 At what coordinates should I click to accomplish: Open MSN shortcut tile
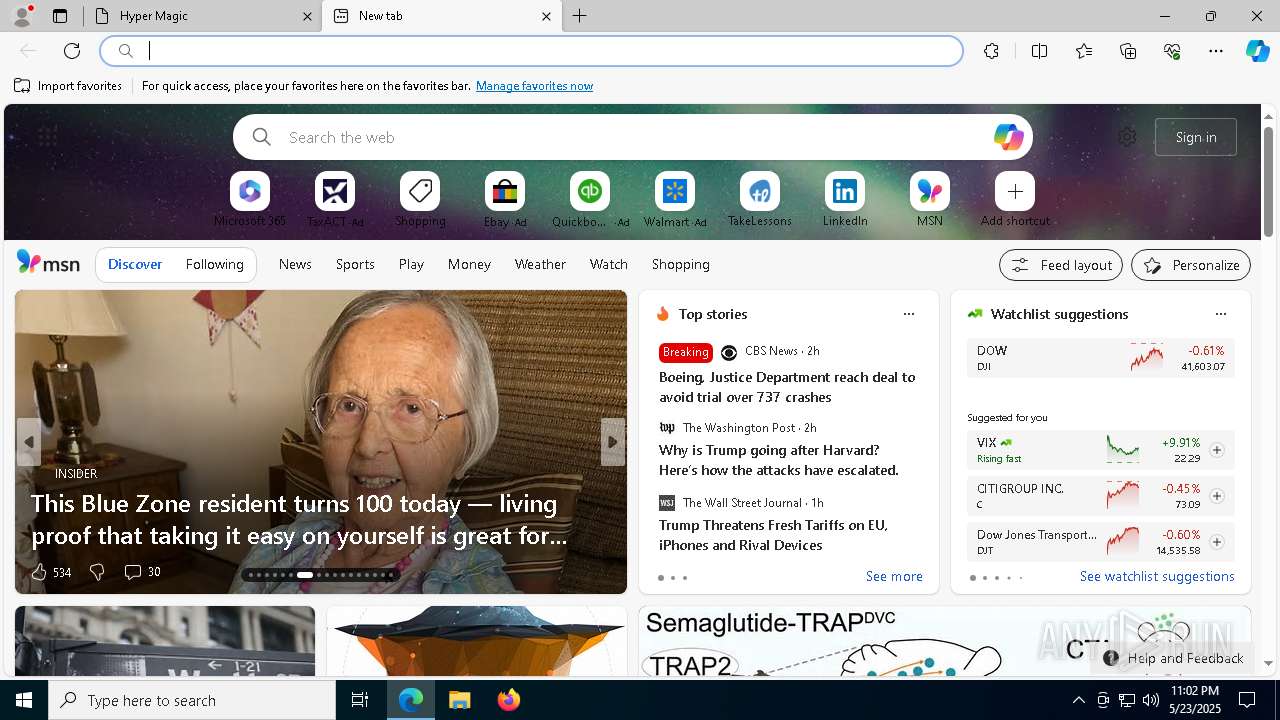tap(930, 199)
